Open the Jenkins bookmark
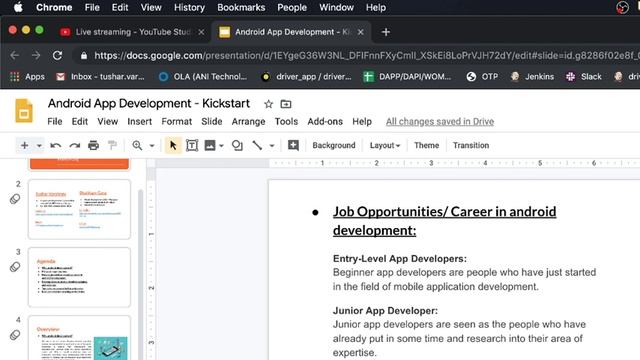 532,77
